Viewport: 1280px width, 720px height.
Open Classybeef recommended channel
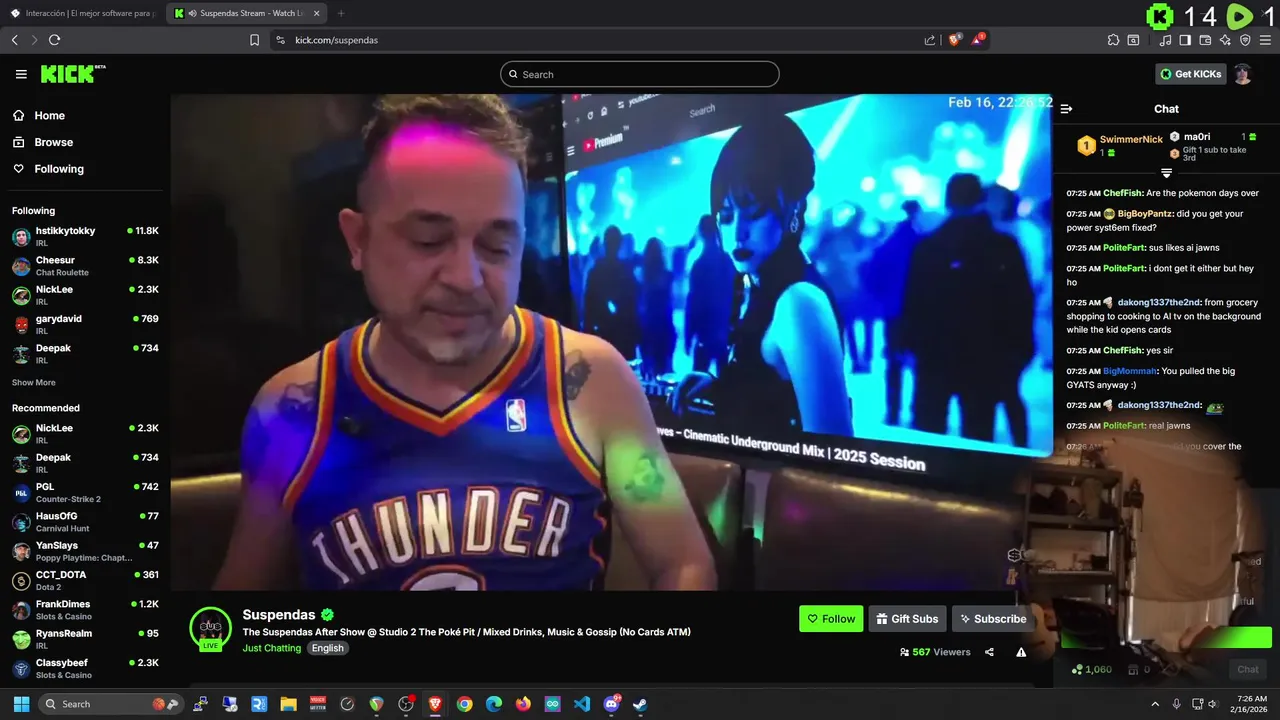[85, 668]
